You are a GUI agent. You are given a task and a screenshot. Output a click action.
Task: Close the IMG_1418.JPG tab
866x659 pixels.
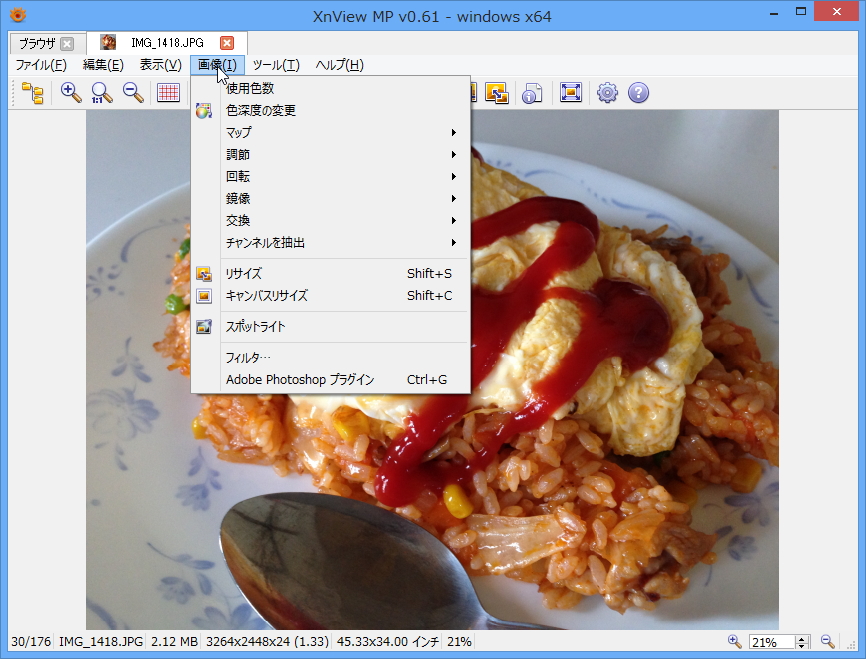(x=224, y=42)
